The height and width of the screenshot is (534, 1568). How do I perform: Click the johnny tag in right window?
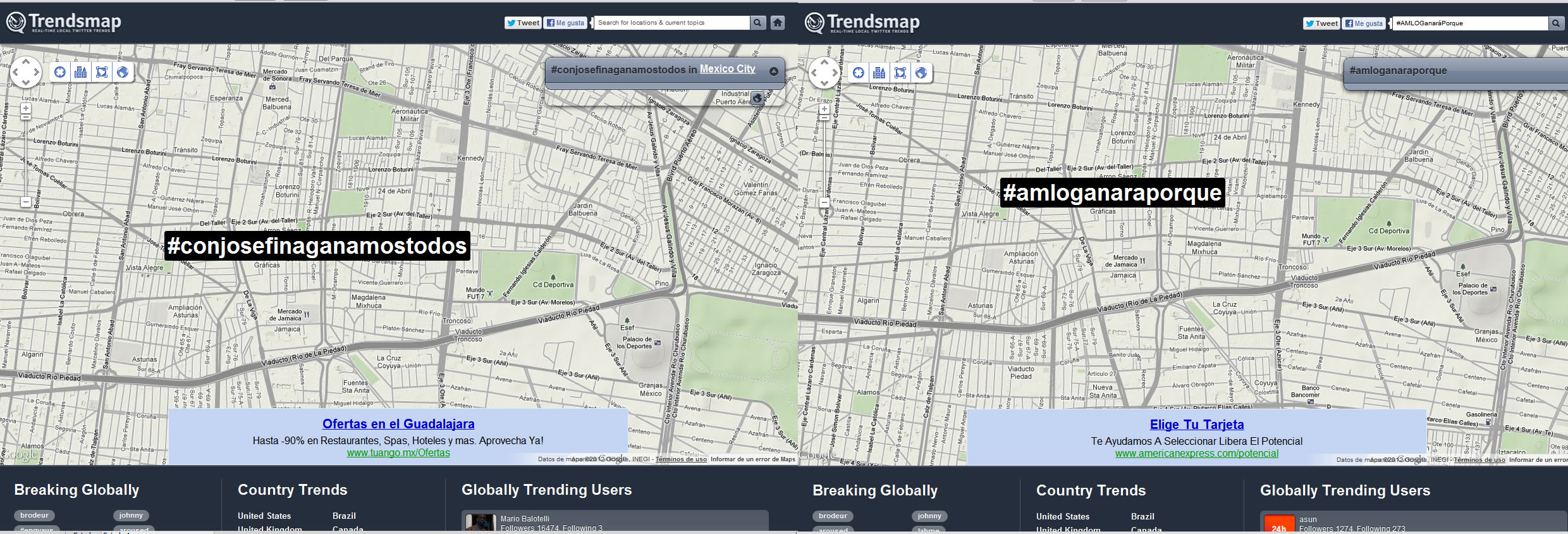[x=929, y=516]
